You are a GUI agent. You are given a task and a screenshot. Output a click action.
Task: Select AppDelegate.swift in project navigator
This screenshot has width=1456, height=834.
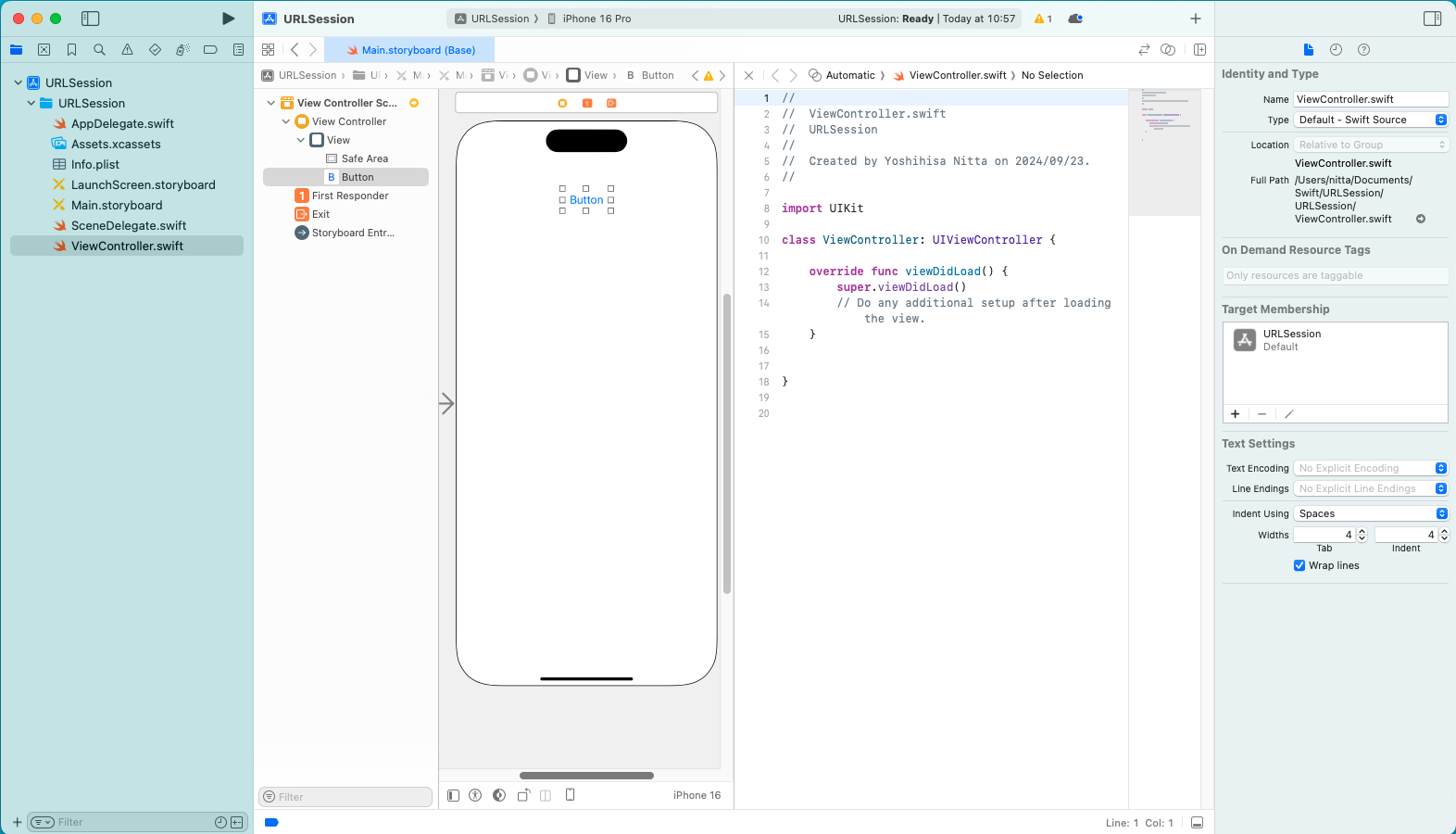tap(122, 123)
